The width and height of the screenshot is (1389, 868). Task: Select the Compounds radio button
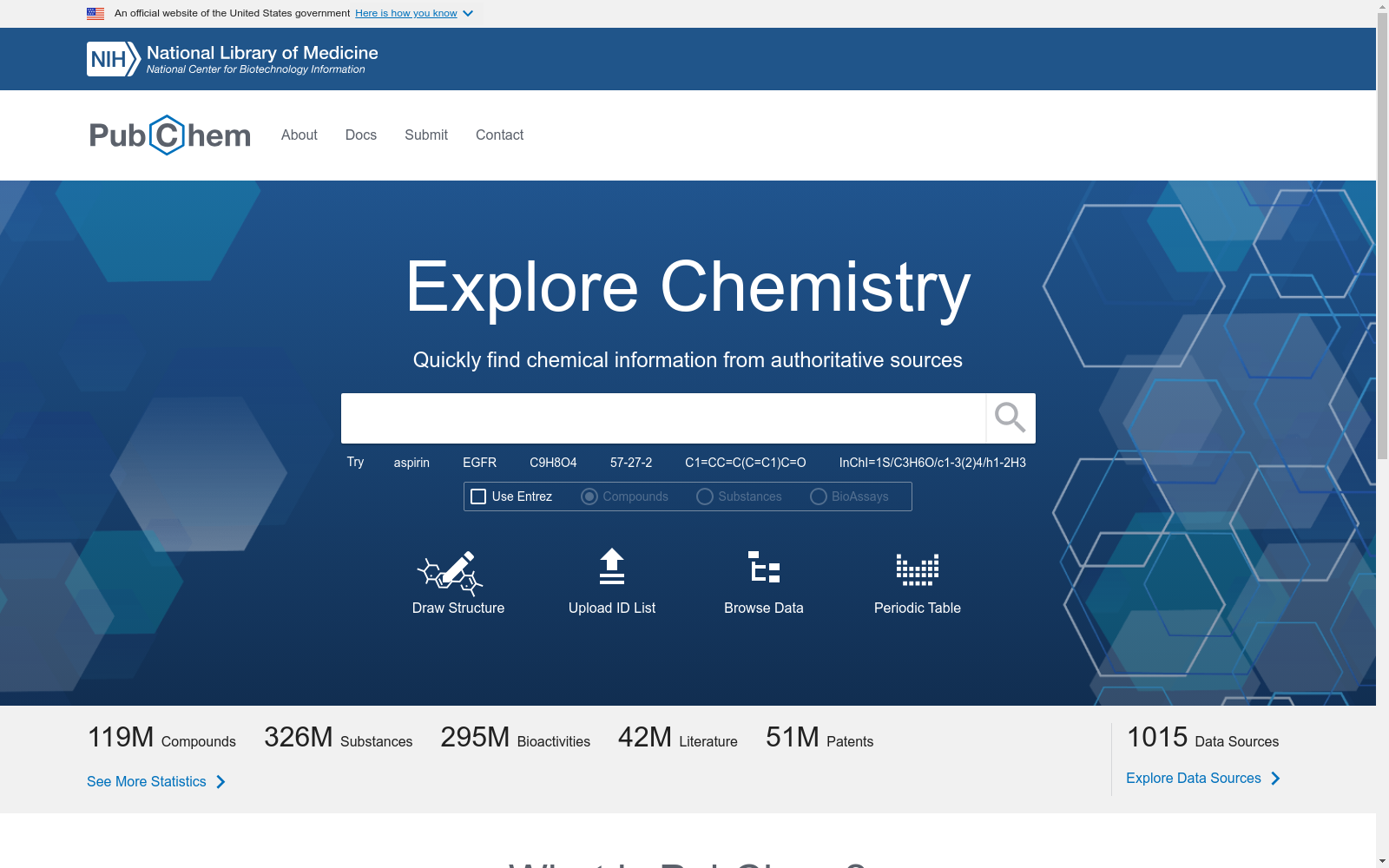pyautogui.click(x=589, y=496)
